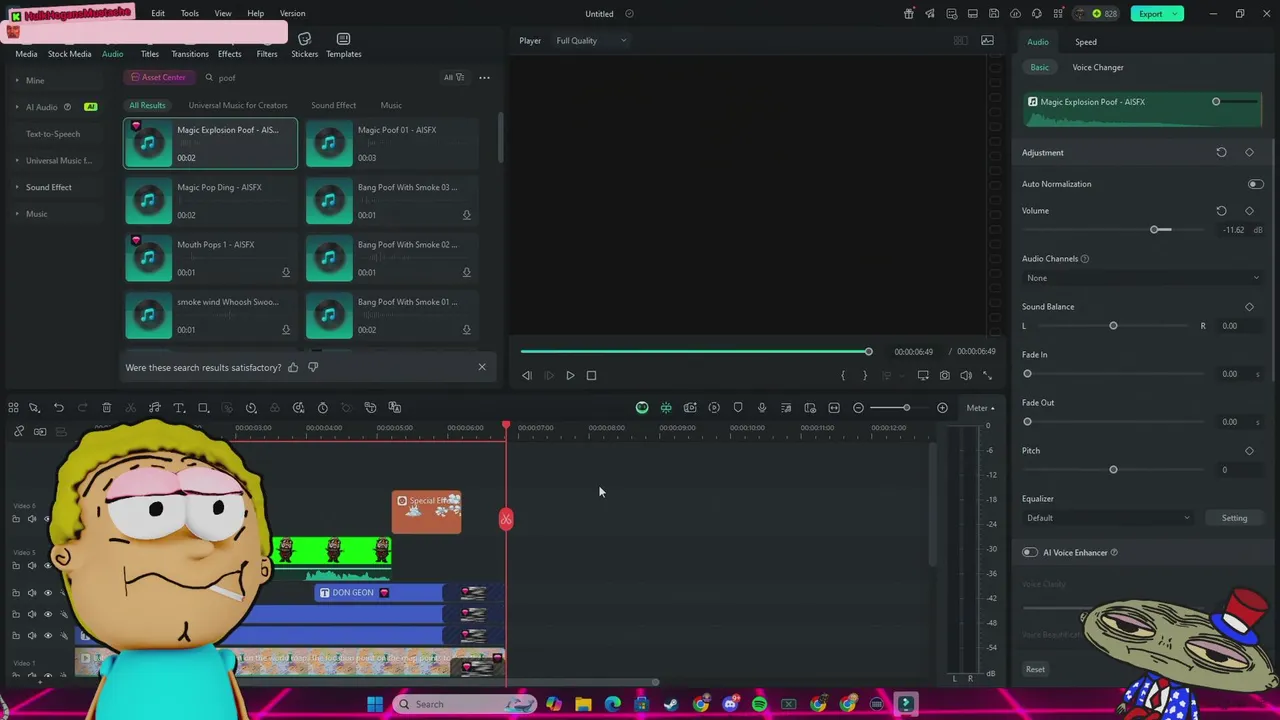The width and height of the screenshot is (1280, 720).
Task: Click the undo icon in timeline toolbar
Action: click(x=59, y=408)
